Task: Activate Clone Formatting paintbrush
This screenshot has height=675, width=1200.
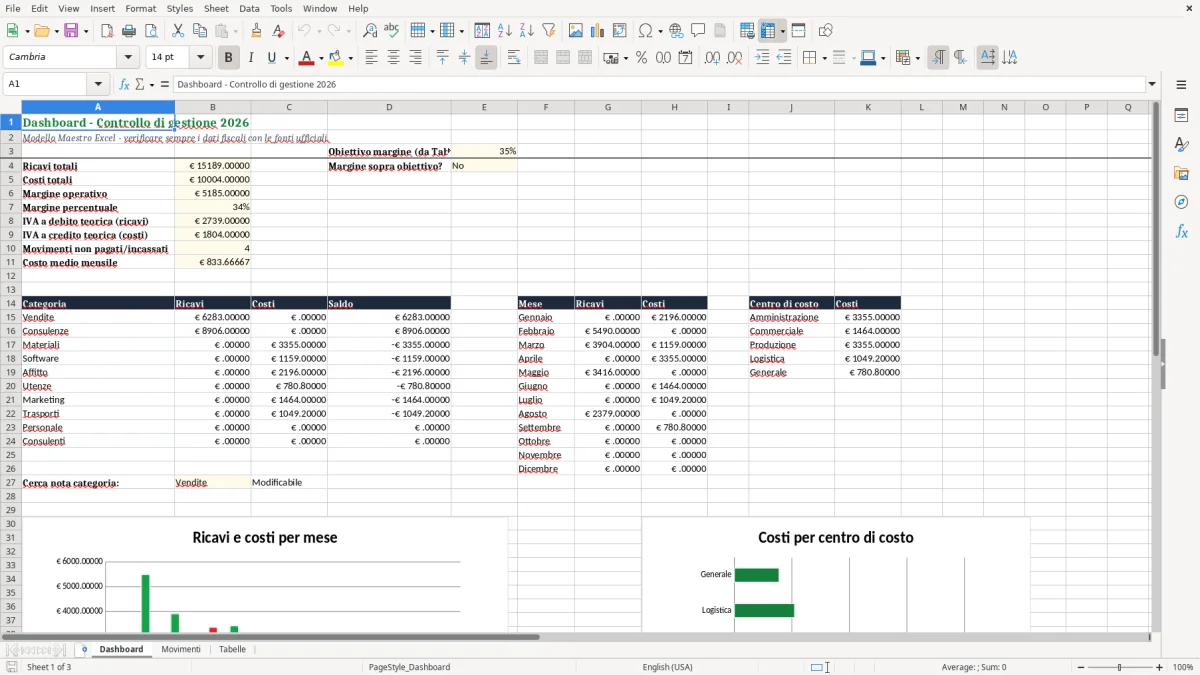Action: coord(257,31)
